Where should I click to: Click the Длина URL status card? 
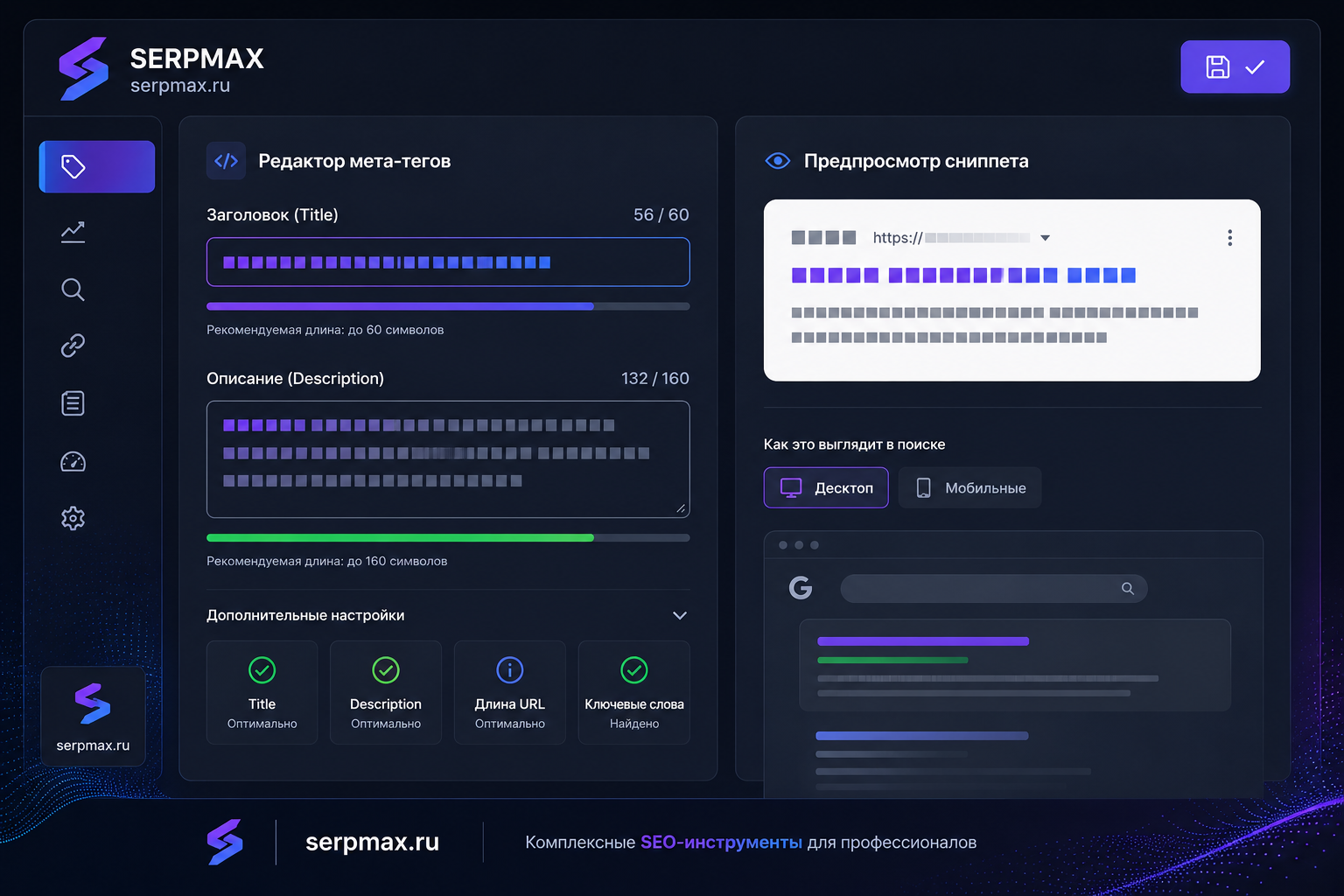coord(509,692)
